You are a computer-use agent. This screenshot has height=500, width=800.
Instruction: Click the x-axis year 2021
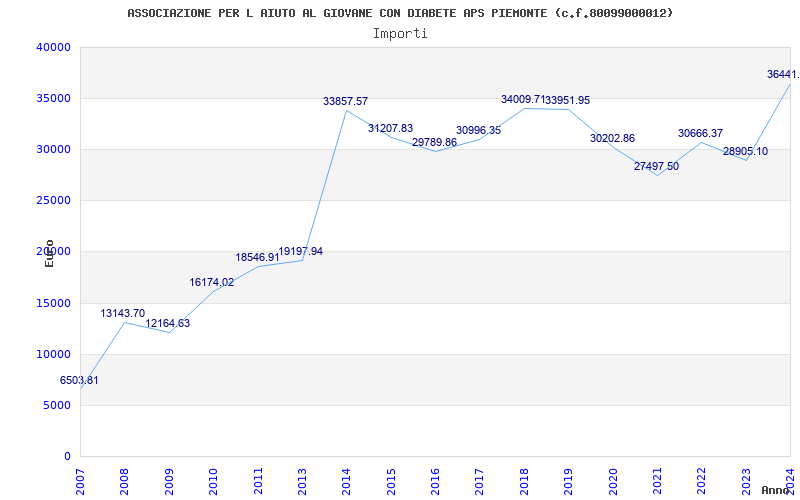point(657,481)
